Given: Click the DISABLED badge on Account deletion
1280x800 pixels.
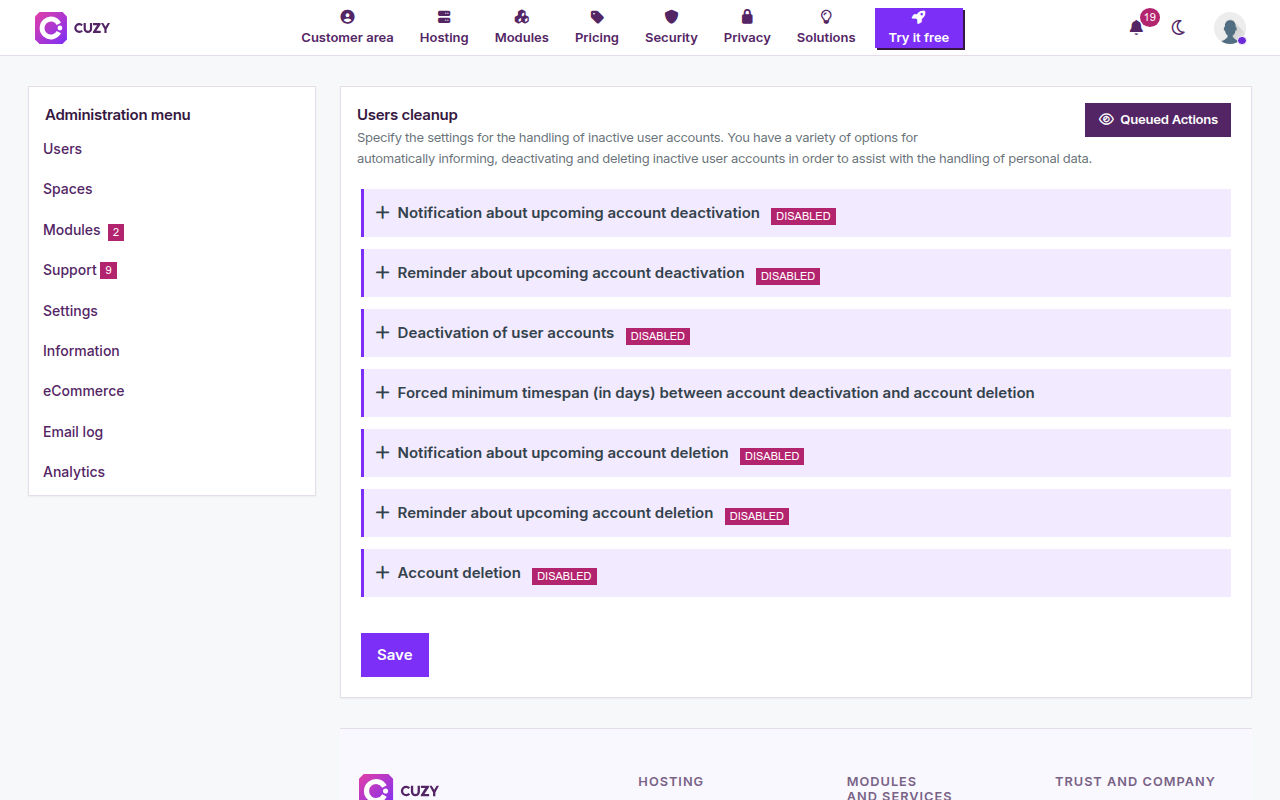Looking at the screenshot, I should (564, 576).
